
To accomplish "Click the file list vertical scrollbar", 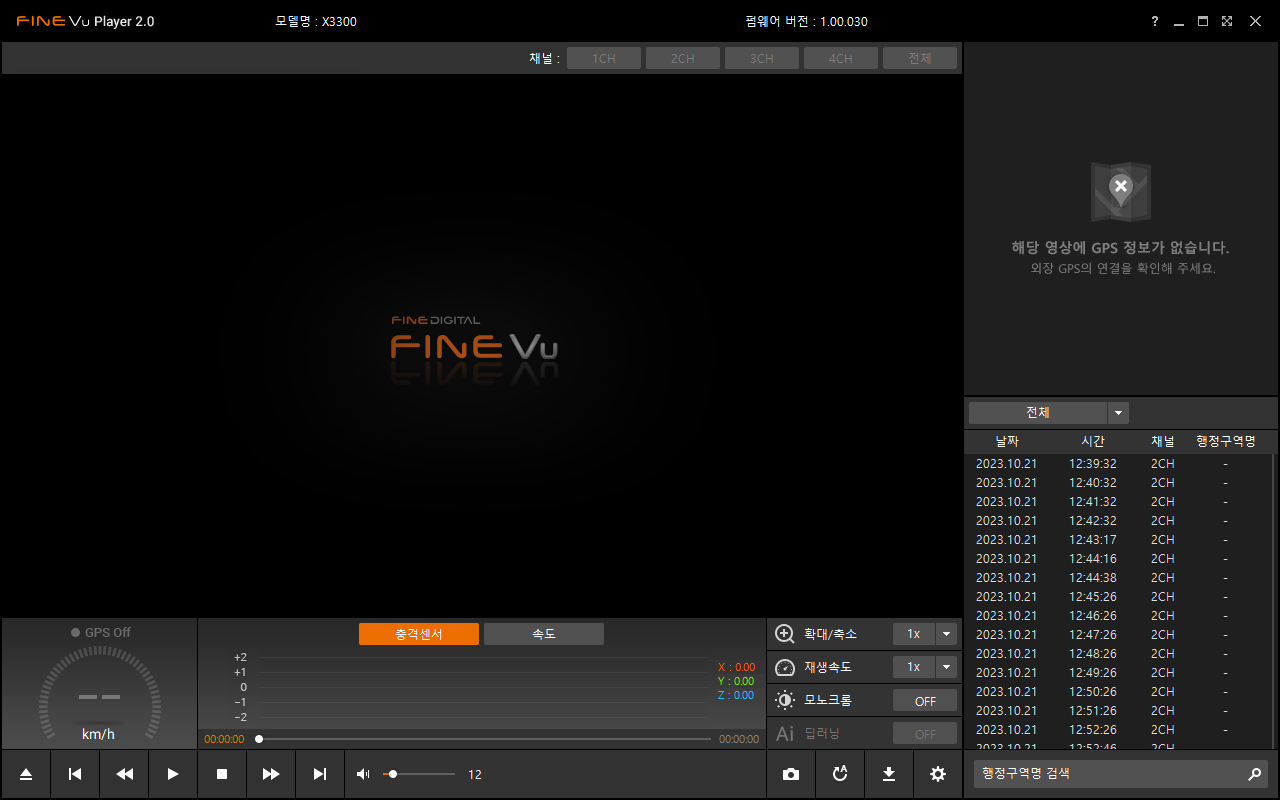I will tap(1274, 600).
